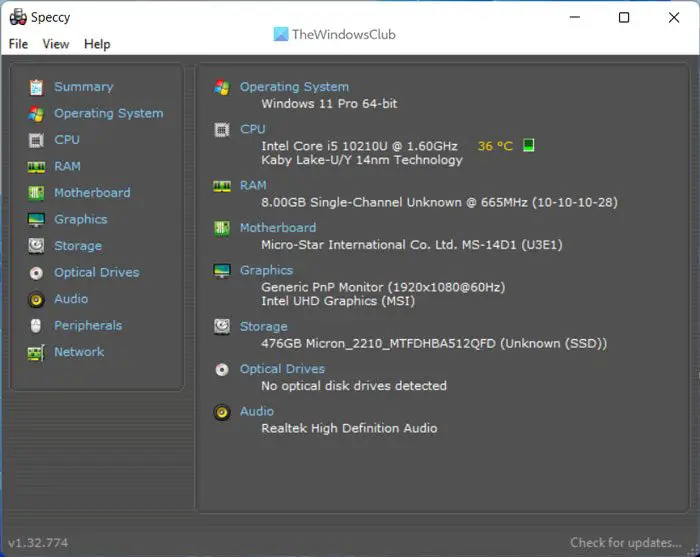700x557 pixels.
Task: Click the Operating System flag icon in sidebar
Action: 36,114
